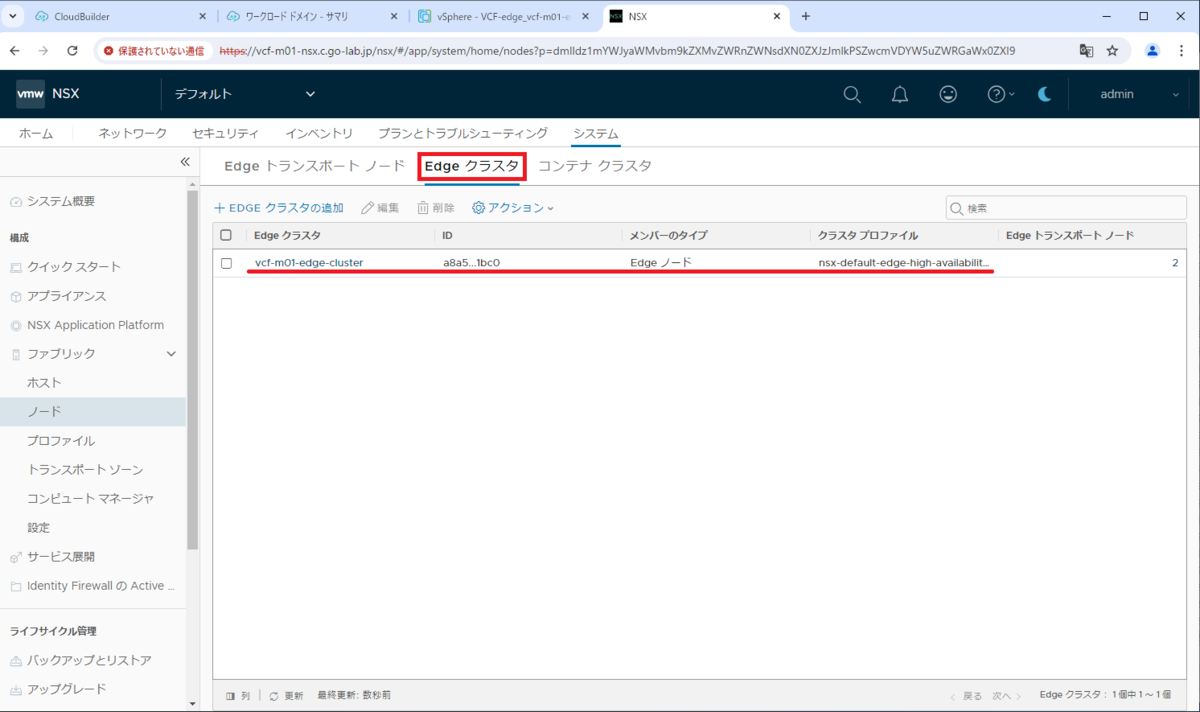Open the インベントリ tab
The height and width of the screenshot is (712, 1200).
(319, 133)
